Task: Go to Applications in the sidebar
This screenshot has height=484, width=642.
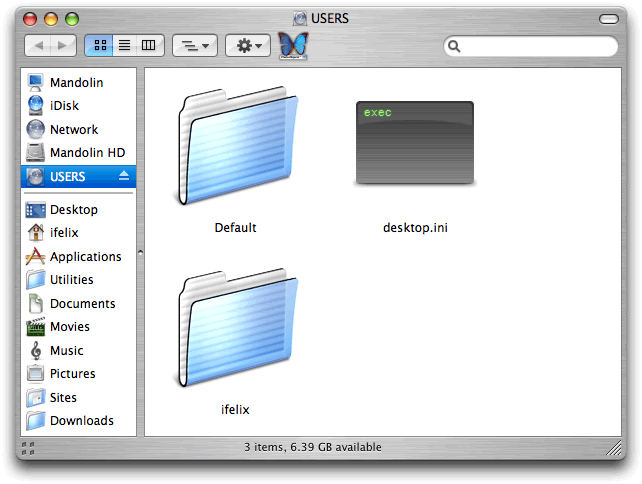Action: click(x=85, y=257)
